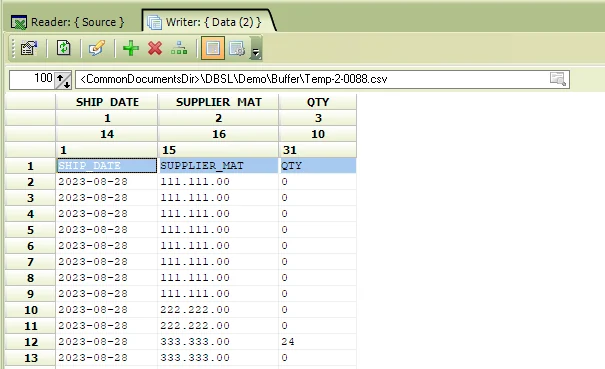
Task: Click 111.111.00 cell in row 4
Action: point(218,214)
